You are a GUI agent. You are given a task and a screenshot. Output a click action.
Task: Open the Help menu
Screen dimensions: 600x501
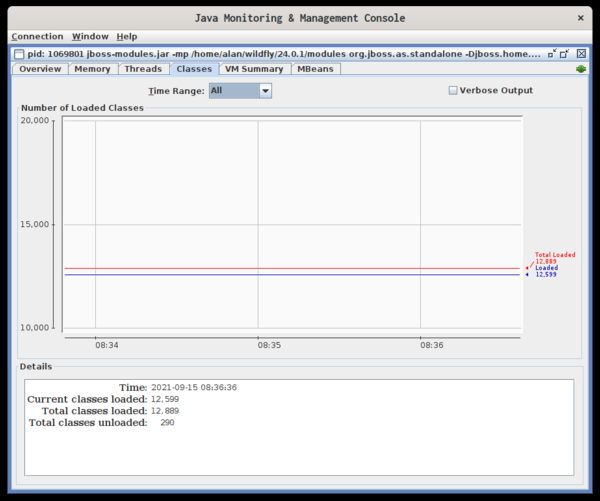tap(127, 36)
